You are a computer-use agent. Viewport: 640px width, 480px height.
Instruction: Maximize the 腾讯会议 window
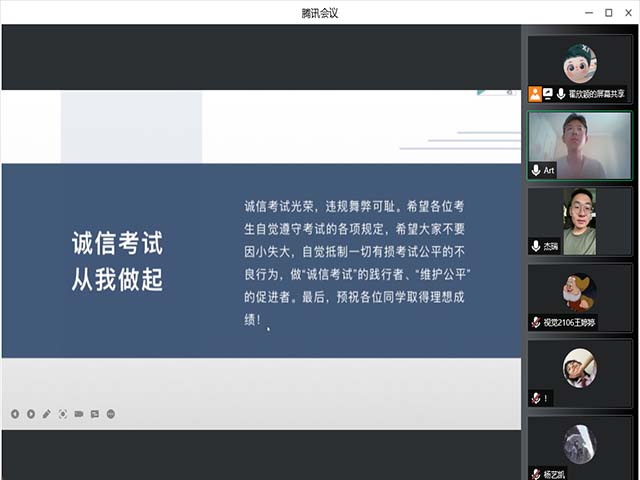click(x=609, y=13)
